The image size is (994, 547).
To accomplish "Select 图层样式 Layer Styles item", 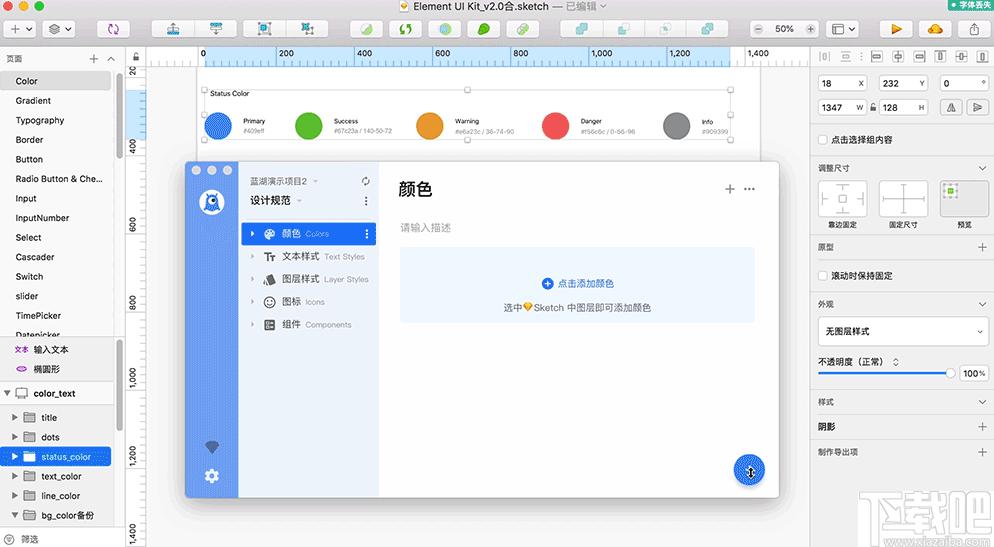I will pos(309,279).
